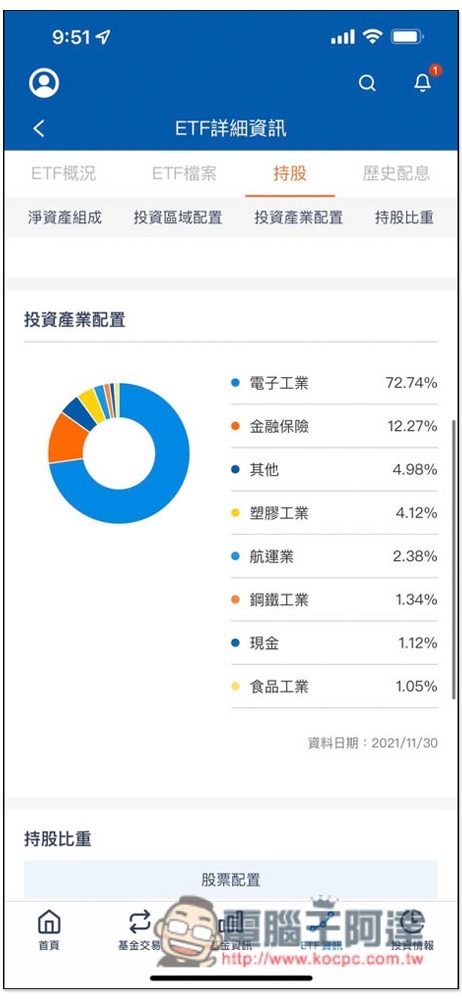The width and height of the screenshot is (462, 1000).
Task: Tap the search magnifier icon
Action: 367,83
